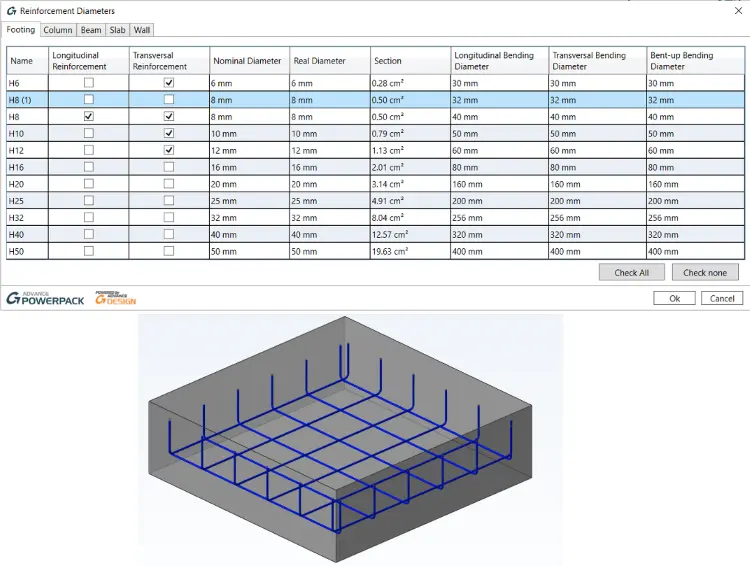Enable Transversal Reinforcement for H50

169,251
